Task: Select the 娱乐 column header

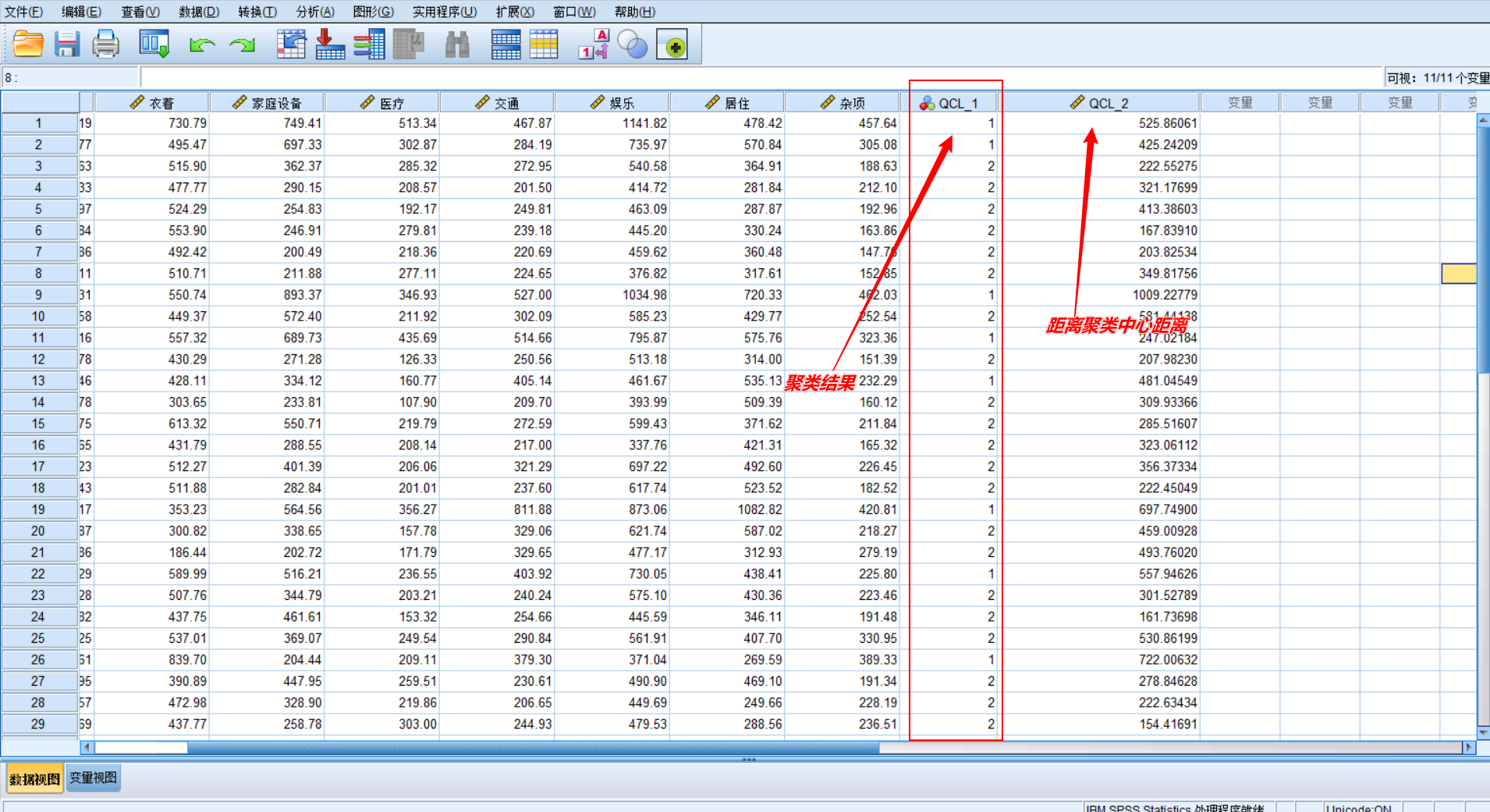Action: (x=612, y=103)
